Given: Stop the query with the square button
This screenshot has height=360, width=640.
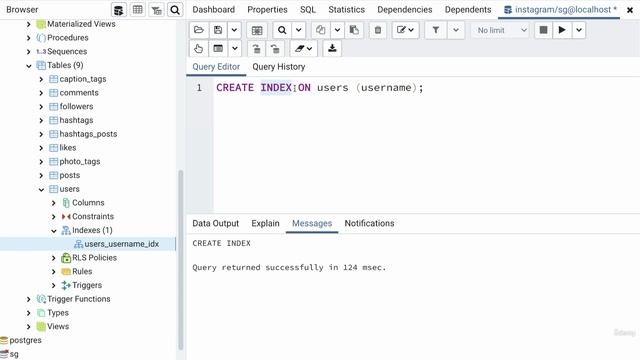Looking at the screenshot, I should 543,30.
